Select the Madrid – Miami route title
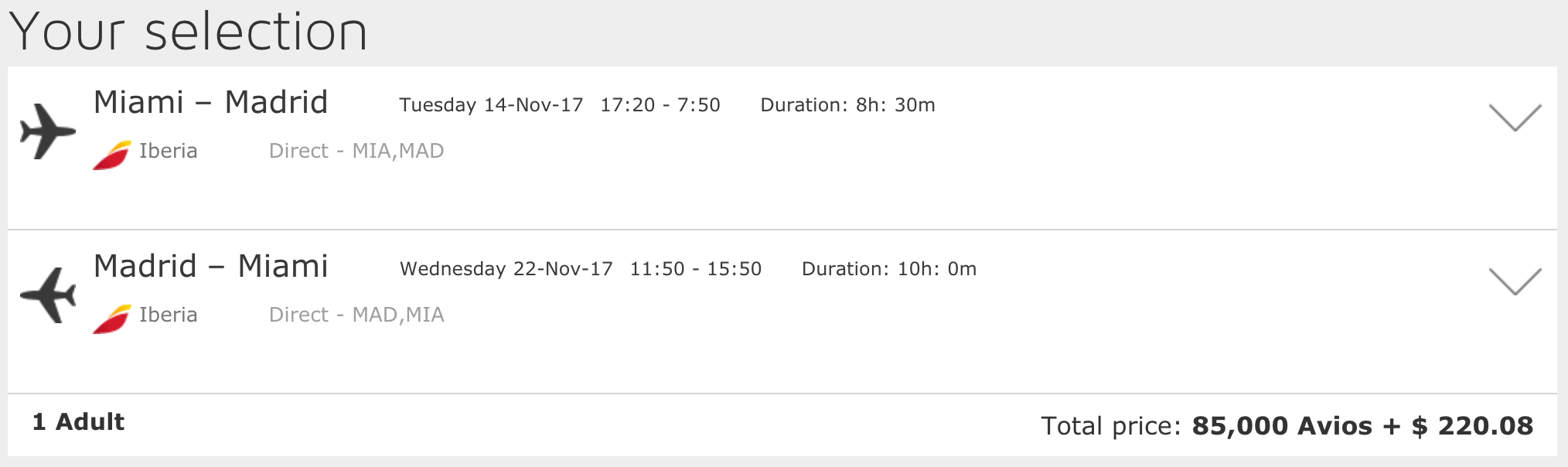Screen dimensions: 1568x467 (211, 266)
